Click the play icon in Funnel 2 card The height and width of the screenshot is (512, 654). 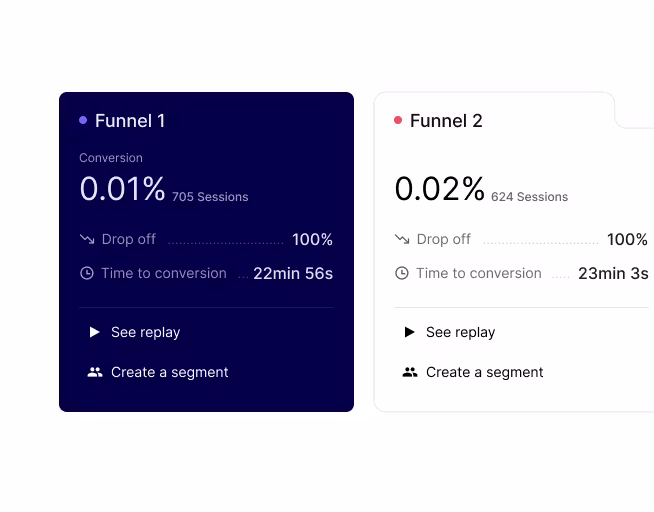(410, 332)
